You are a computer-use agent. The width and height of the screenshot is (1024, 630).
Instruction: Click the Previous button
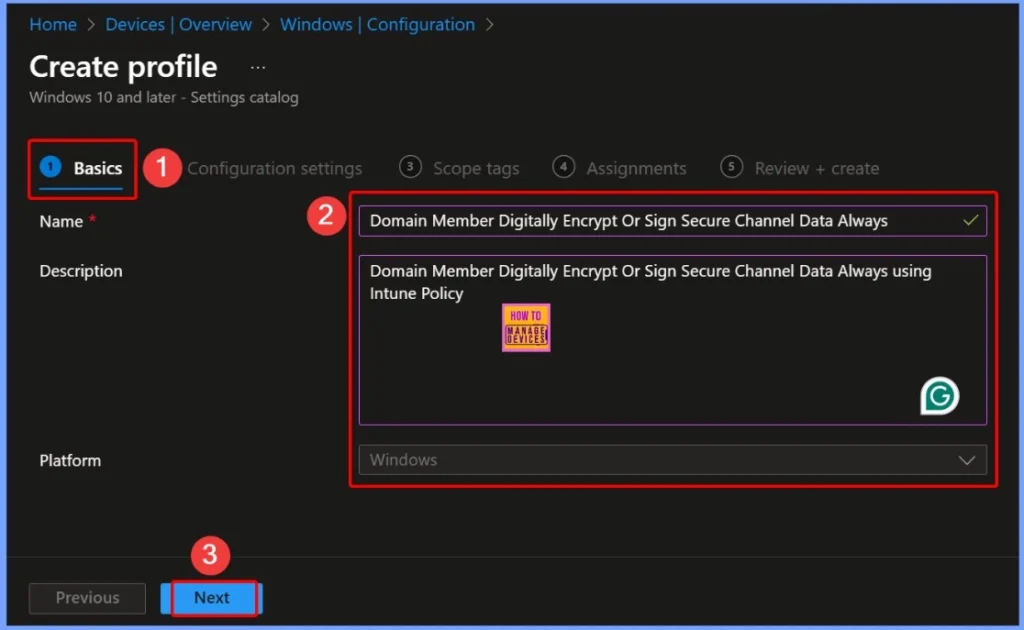point(87,598)
